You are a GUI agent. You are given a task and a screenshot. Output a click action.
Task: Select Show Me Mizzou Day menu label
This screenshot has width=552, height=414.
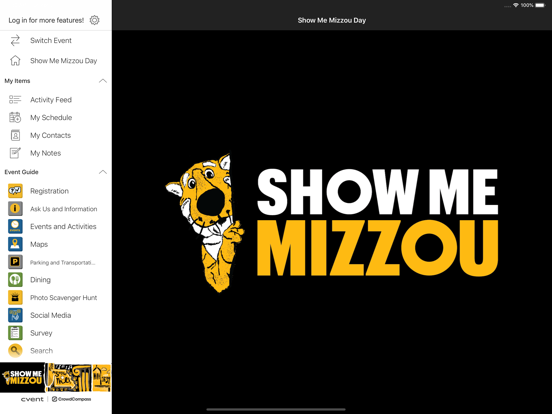[x=63, y=61]
